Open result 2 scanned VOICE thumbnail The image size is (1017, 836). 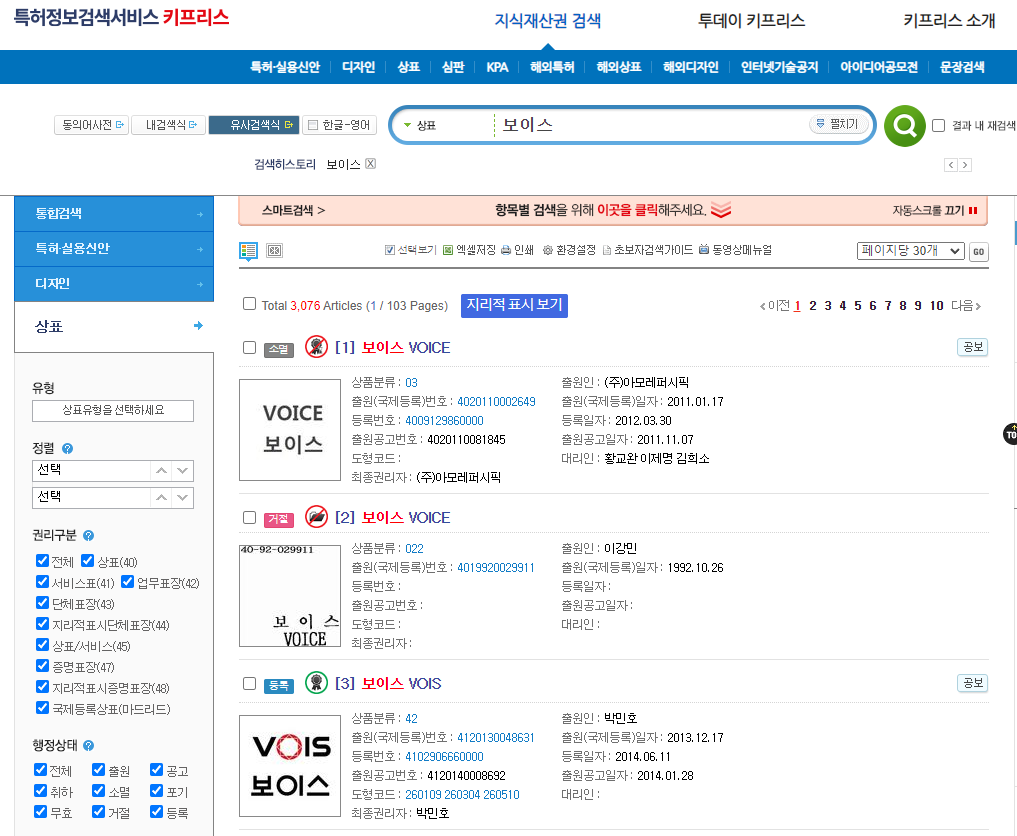tap(290, 596)
